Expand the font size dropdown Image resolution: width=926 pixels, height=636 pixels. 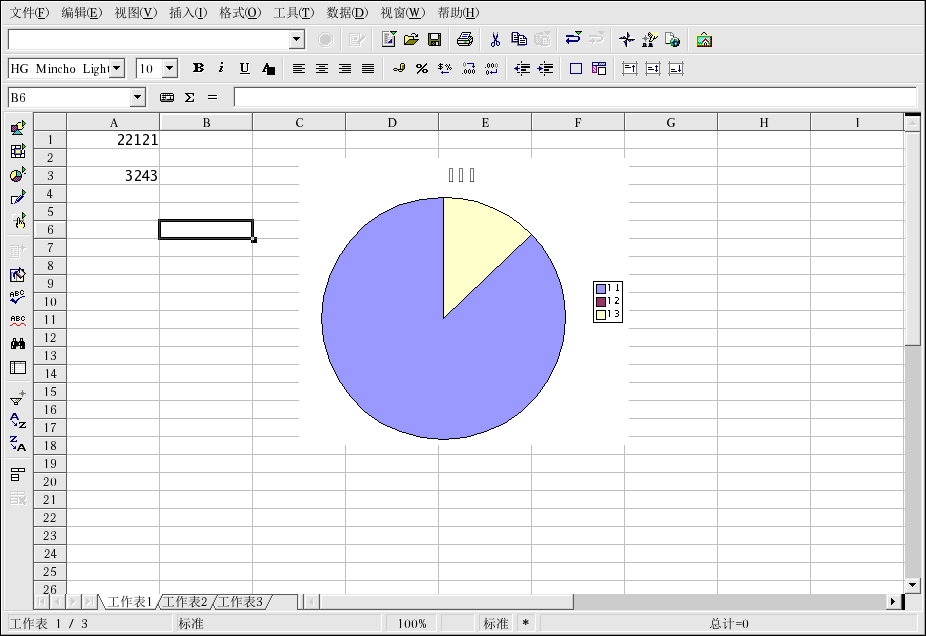169,69
